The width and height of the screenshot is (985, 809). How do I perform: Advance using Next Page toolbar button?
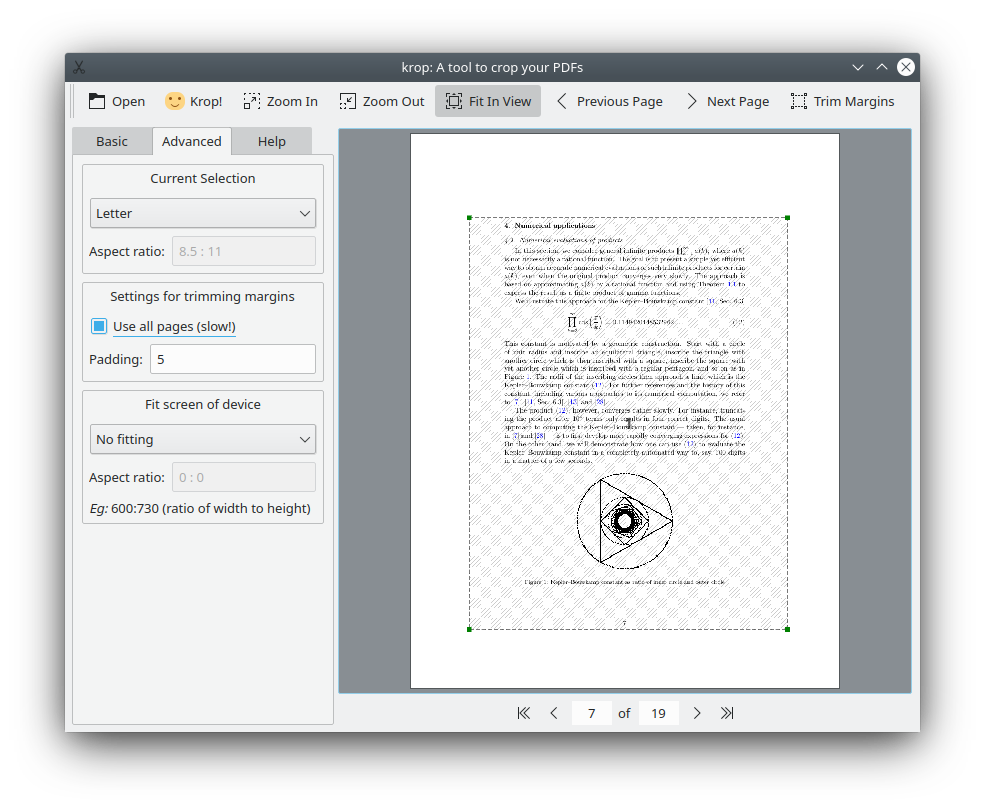[x=727, y=101]
